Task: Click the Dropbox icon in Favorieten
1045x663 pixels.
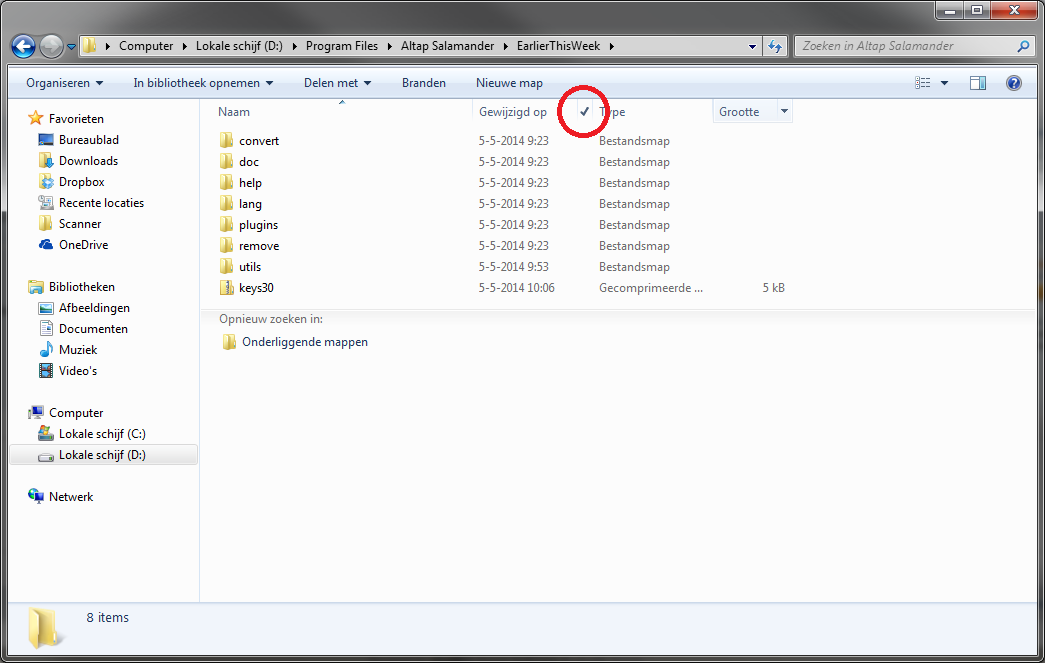Action: (46, 182)
